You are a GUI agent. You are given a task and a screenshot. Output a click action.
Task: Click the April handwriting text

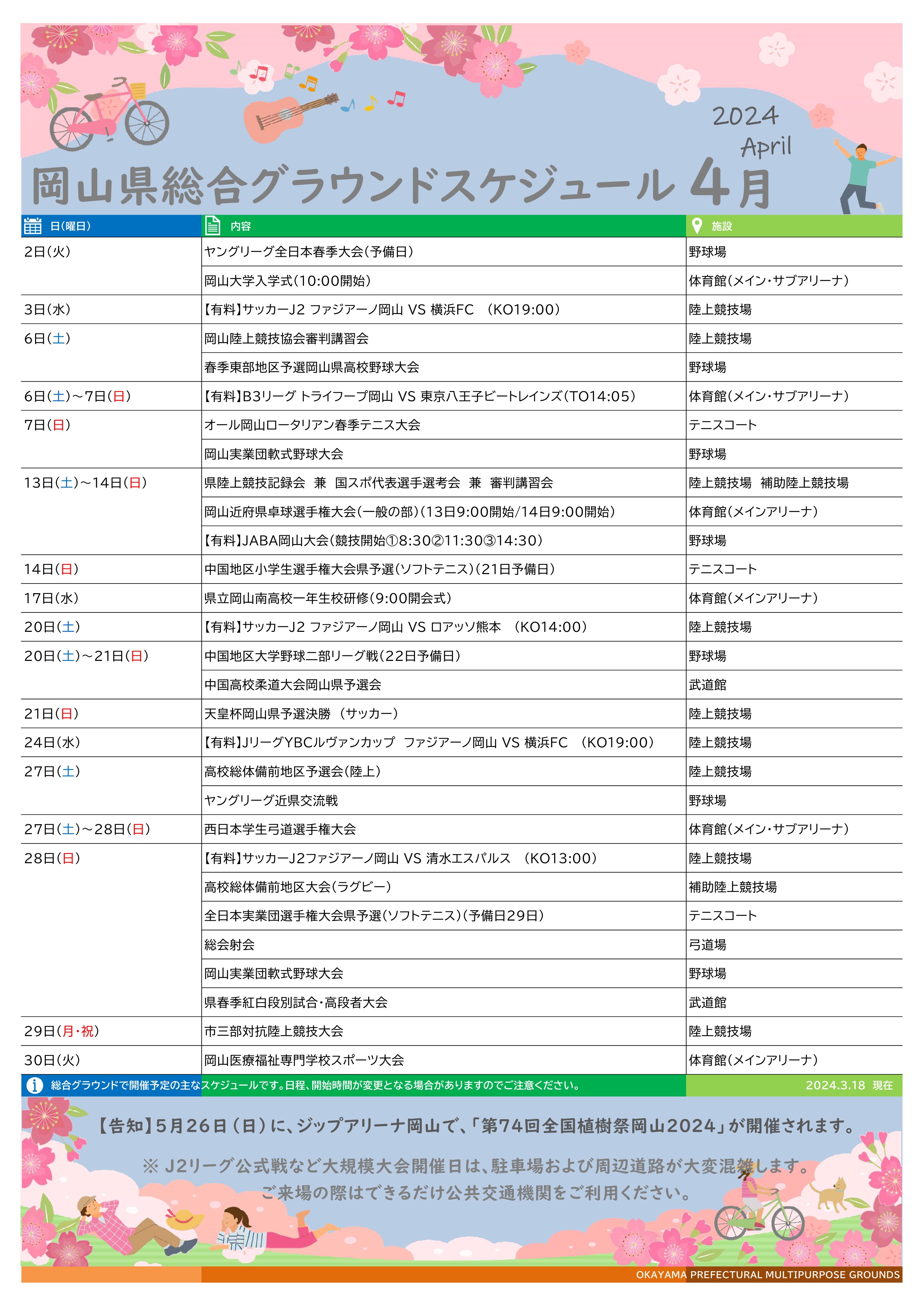click(x=766, y=148)
